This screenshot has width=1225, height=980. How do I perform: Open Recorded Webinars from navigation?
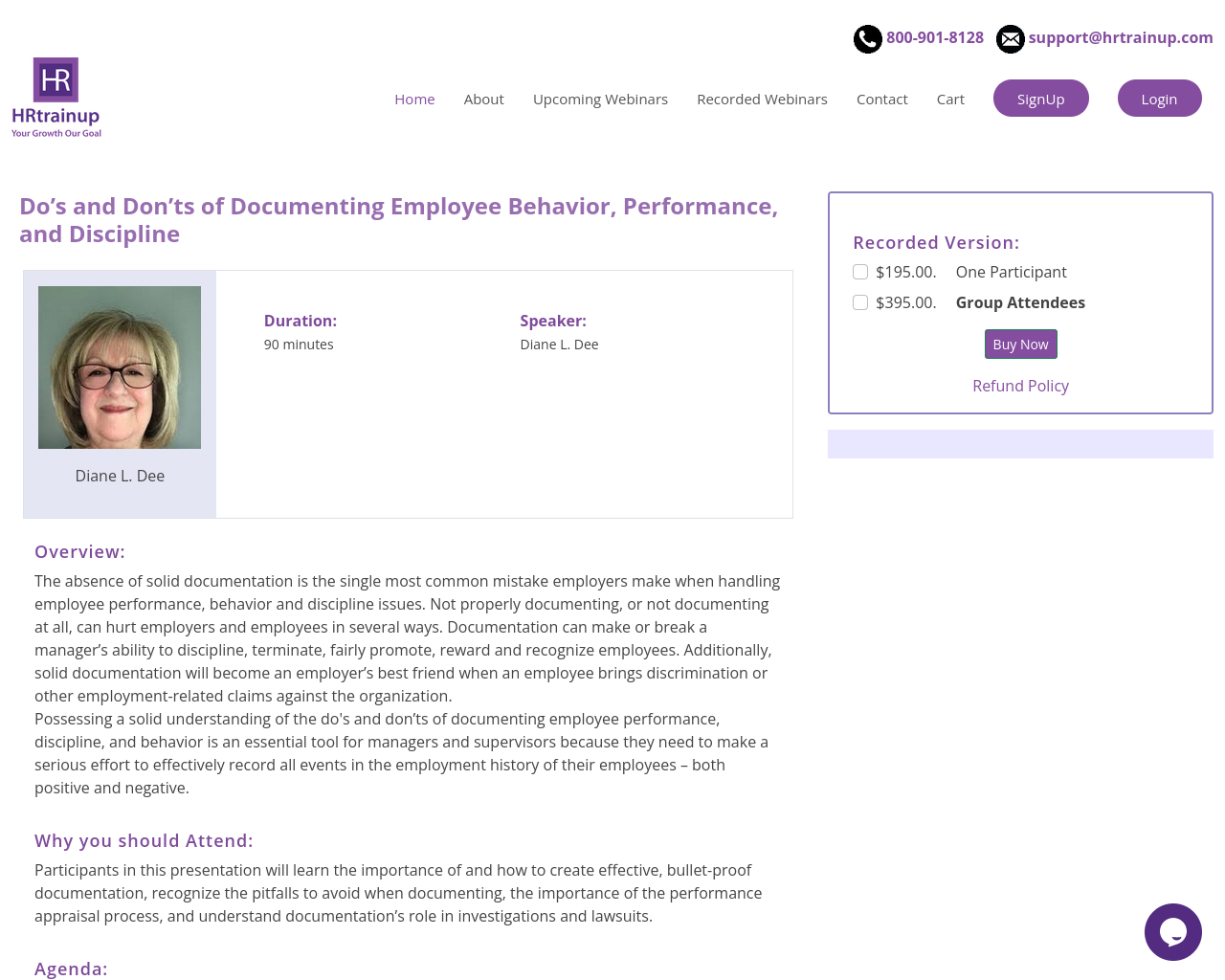[x=762, y=100]
